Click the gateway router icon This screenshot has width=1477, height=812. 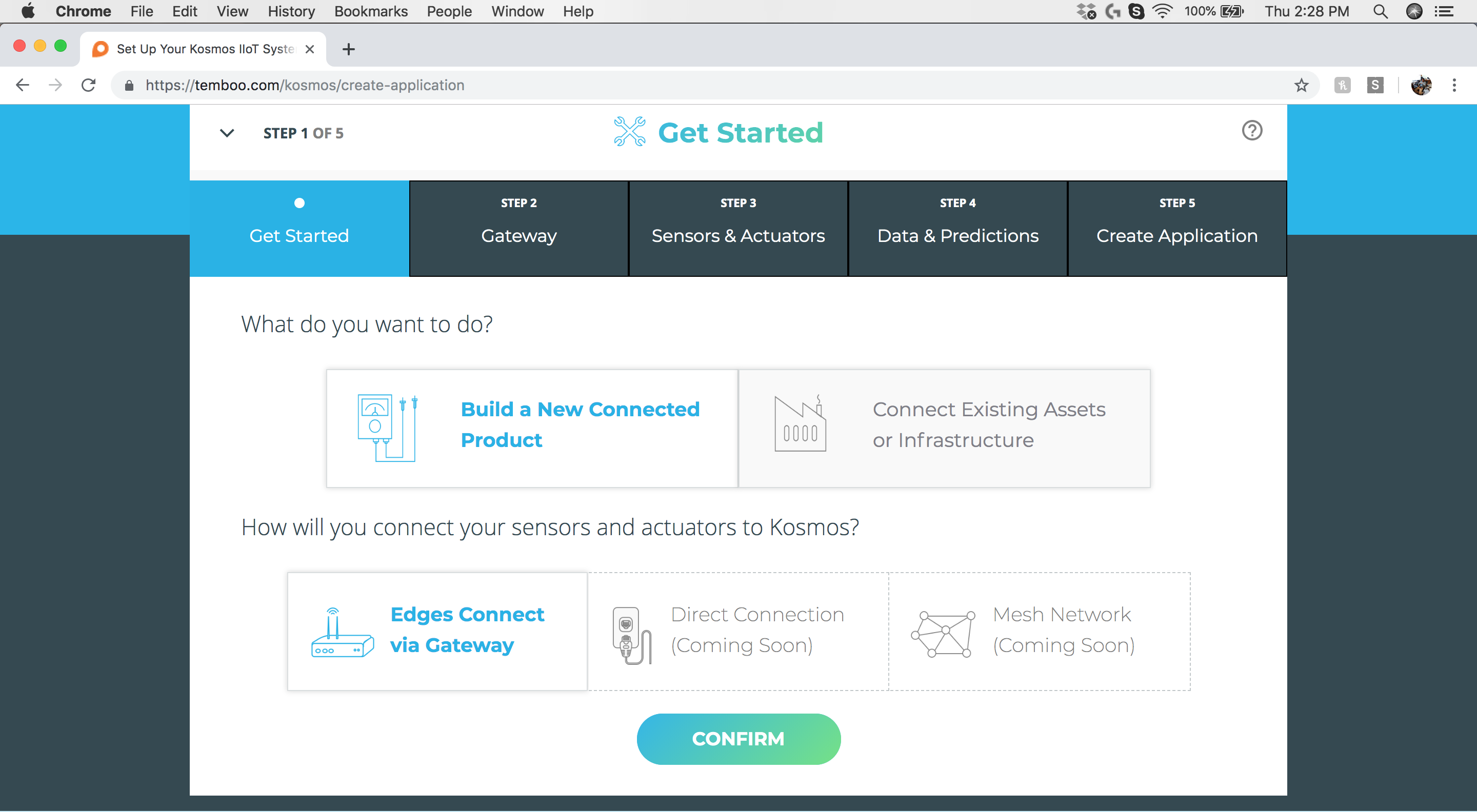(342, 633)
